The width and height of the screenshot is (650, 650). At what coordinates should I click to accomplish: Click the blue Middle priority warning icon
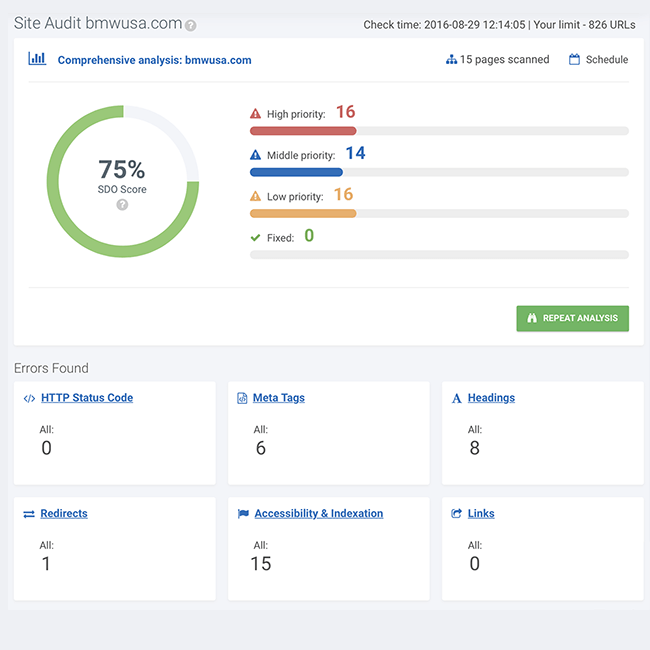(255, 155)
